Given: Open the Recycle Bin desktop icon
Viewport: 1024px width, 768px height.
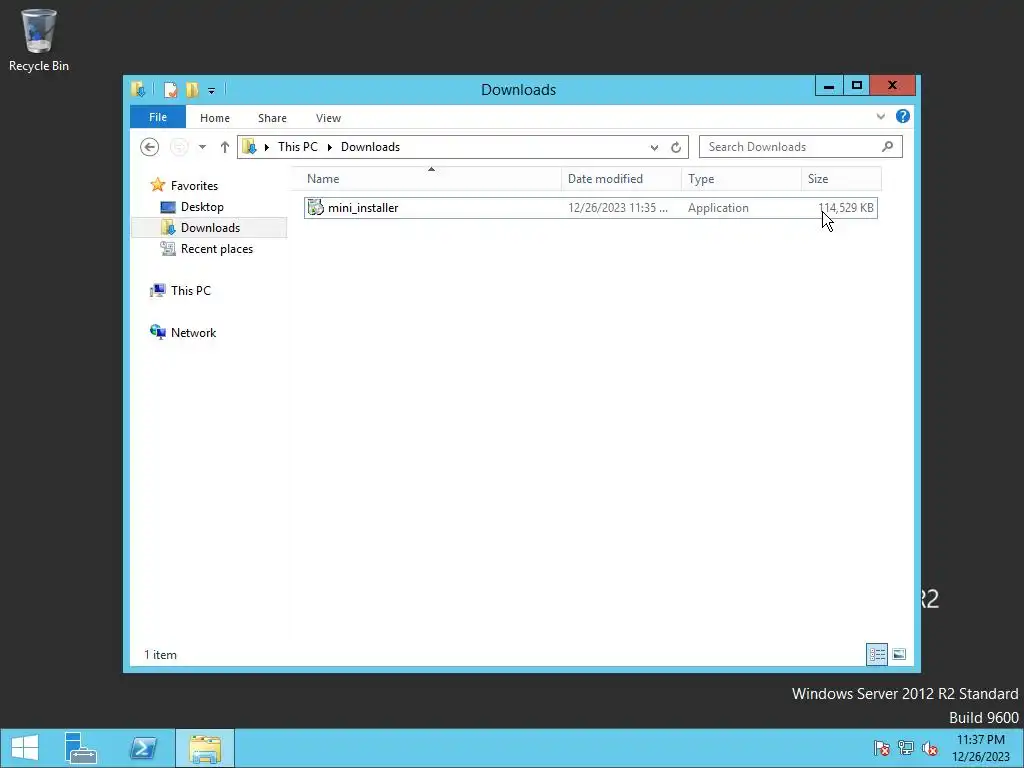Looking at the screenshot, I should click(39, 40).
